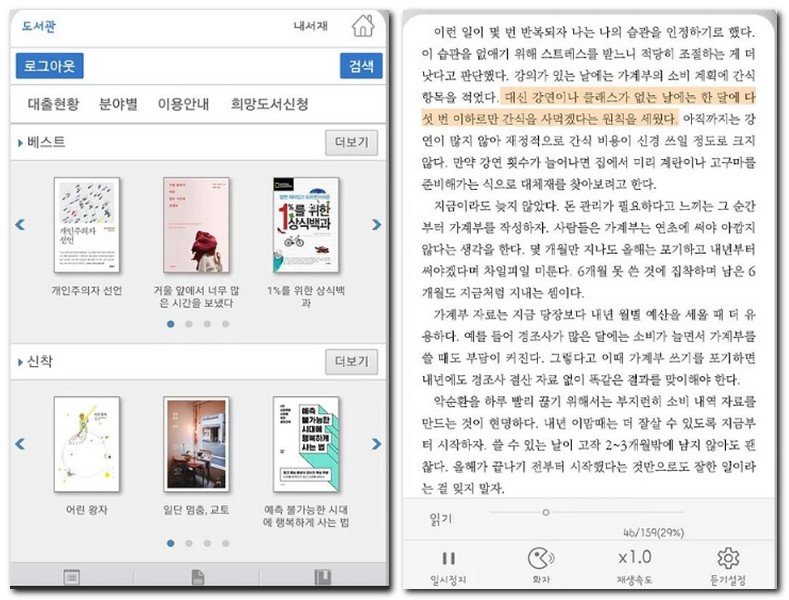789x600 pixels.
Task: Show previous books in 신착 section
Action: pyautogui.click(x=20, y=443)
